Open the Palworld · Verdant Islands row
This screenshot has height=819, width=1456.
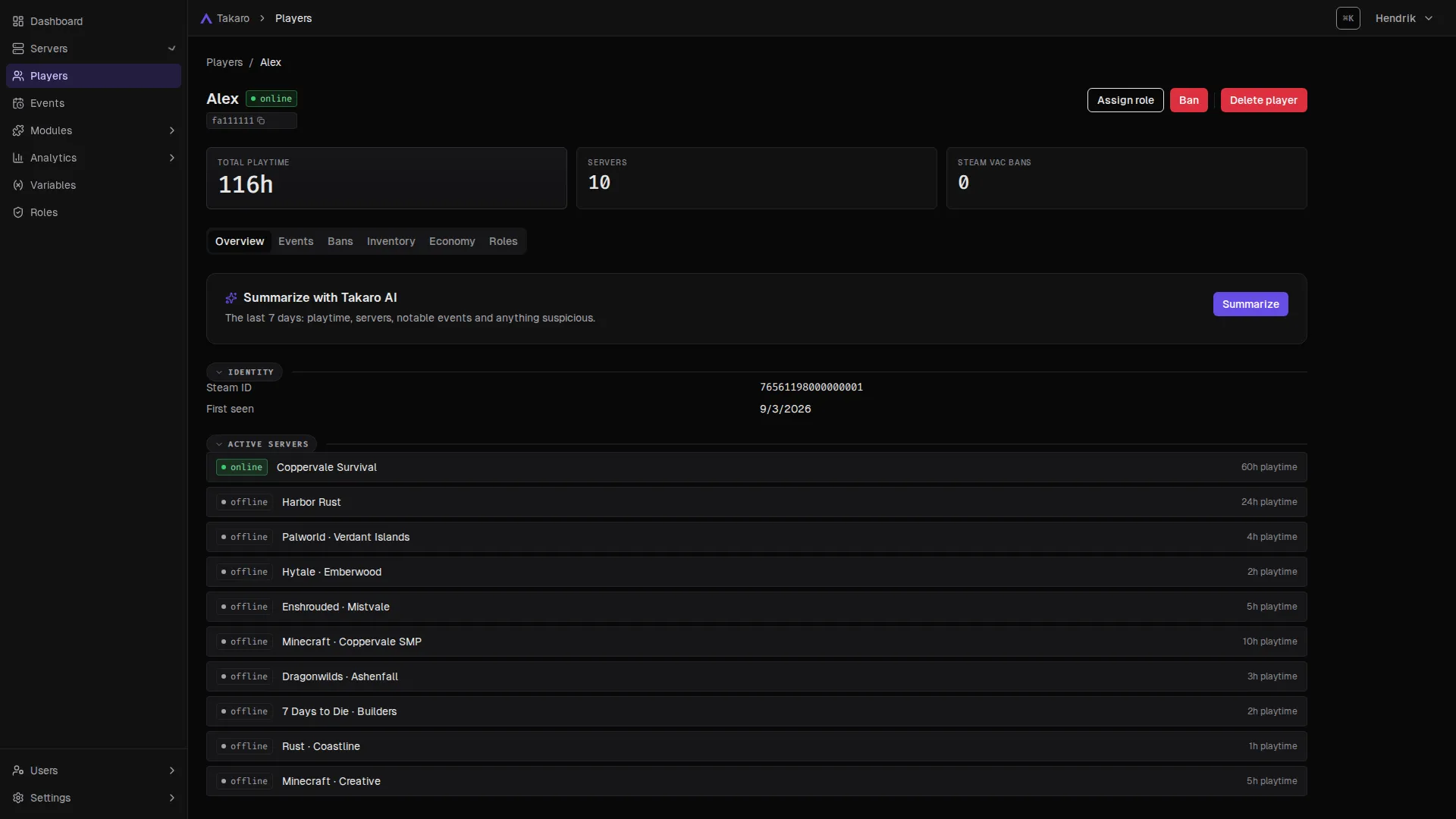[x=756, y=537]
